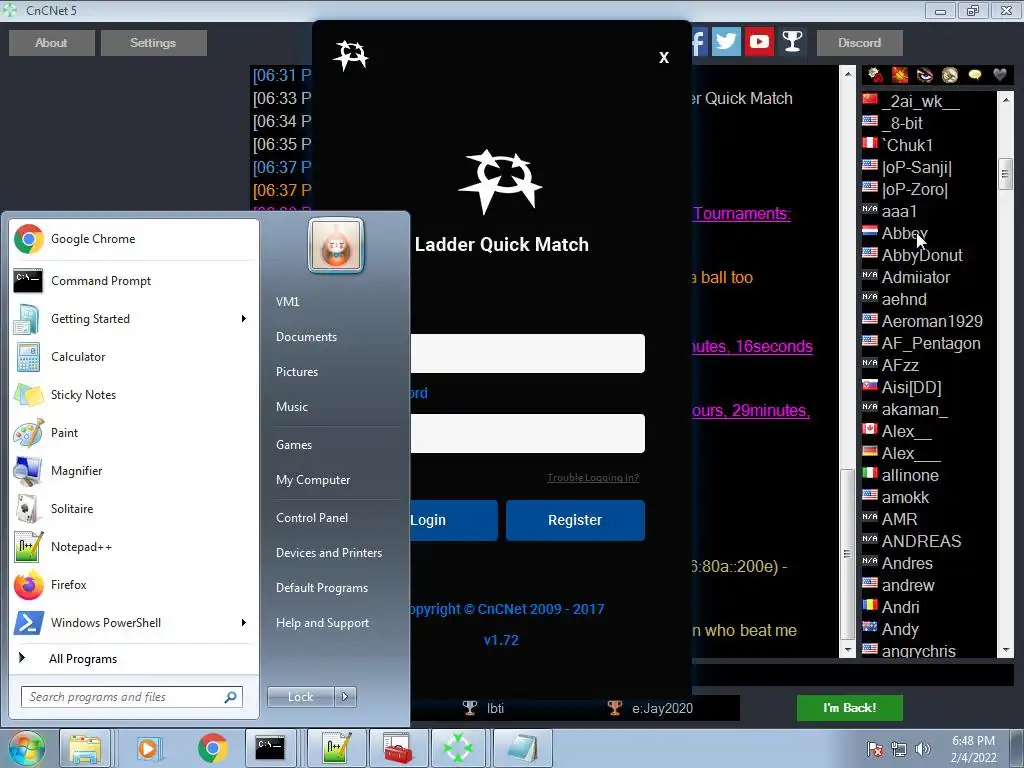Open the Trouble Logging In link
The image size is (1024, 768).
coord(593,478)
